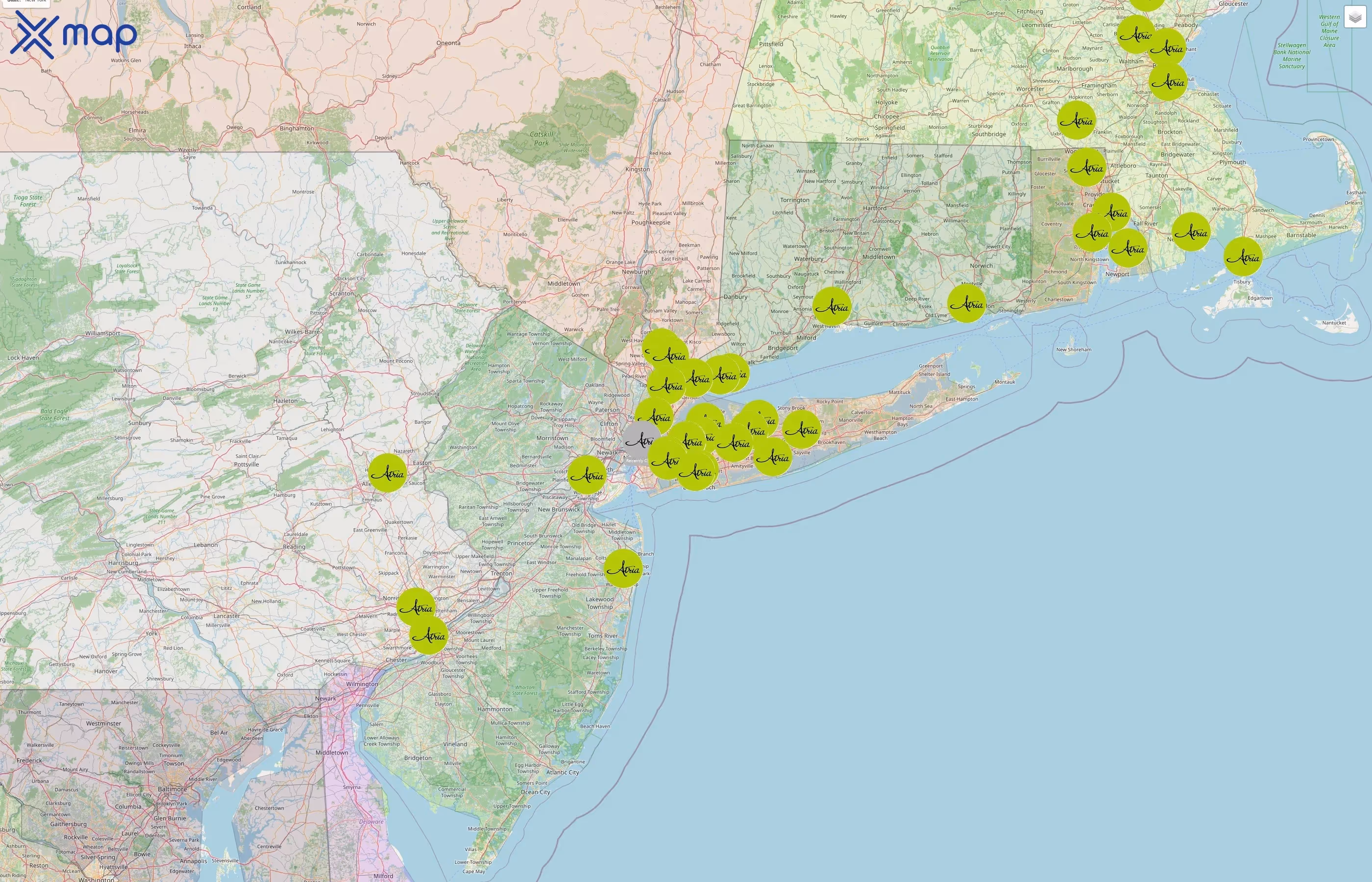Select the Atria marker near Marple

coord(429,635)
